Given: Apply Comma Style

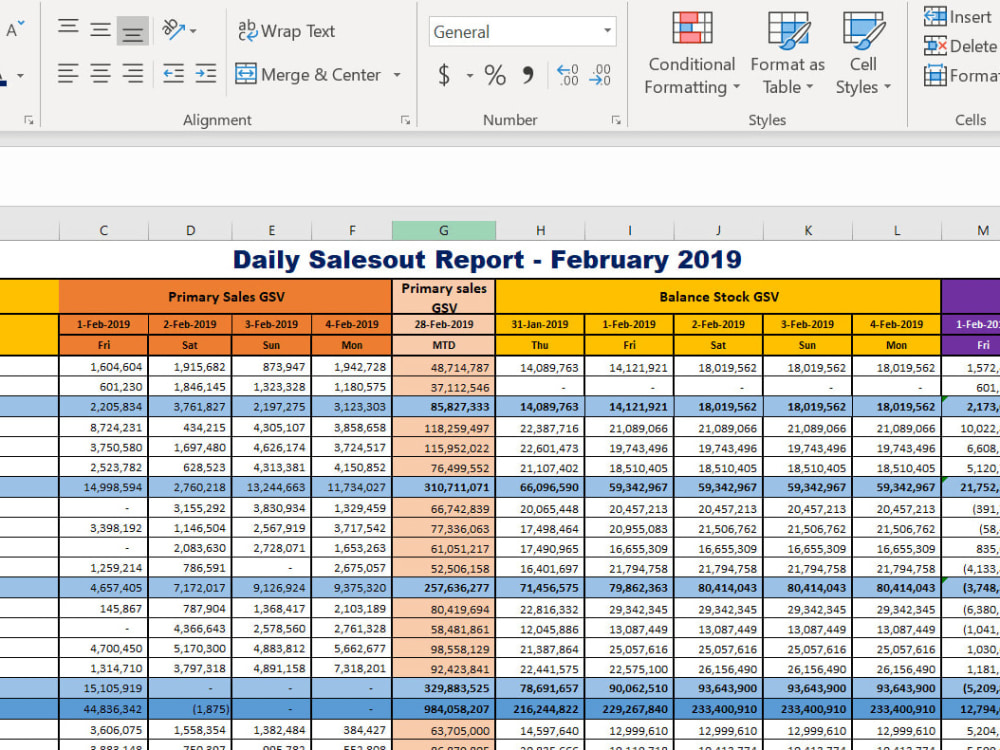Looking at the screenshot, I should pos(528,75).
